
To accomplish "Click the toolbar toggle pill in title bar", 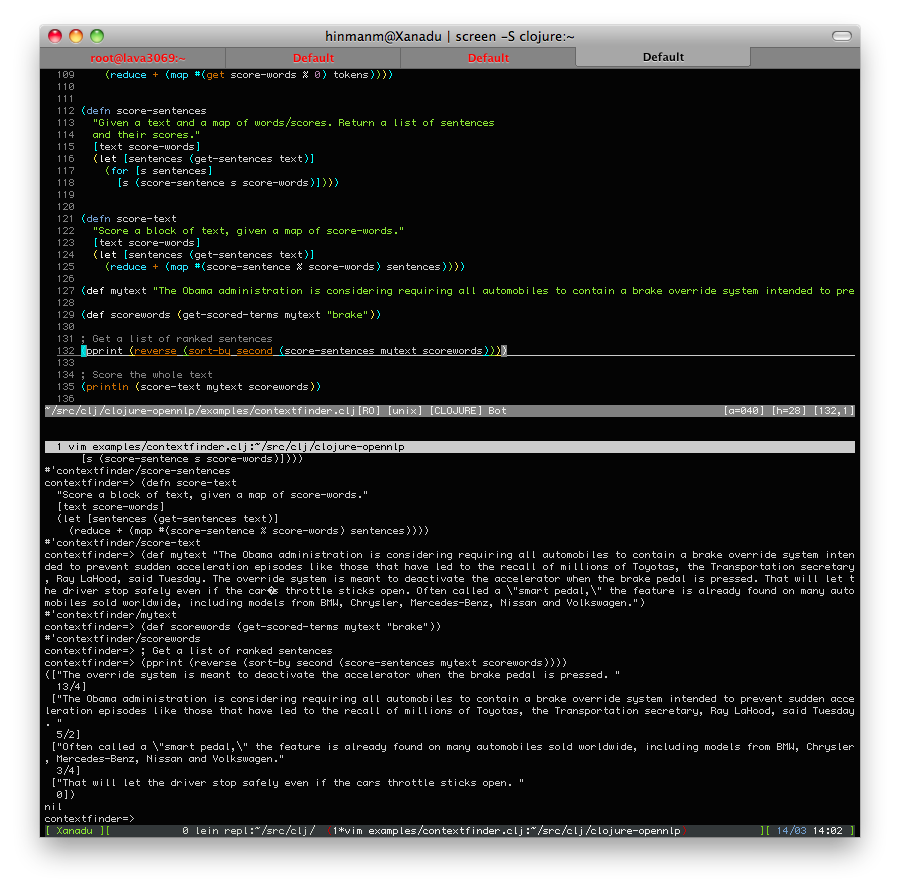I will [x=841, y=36].
